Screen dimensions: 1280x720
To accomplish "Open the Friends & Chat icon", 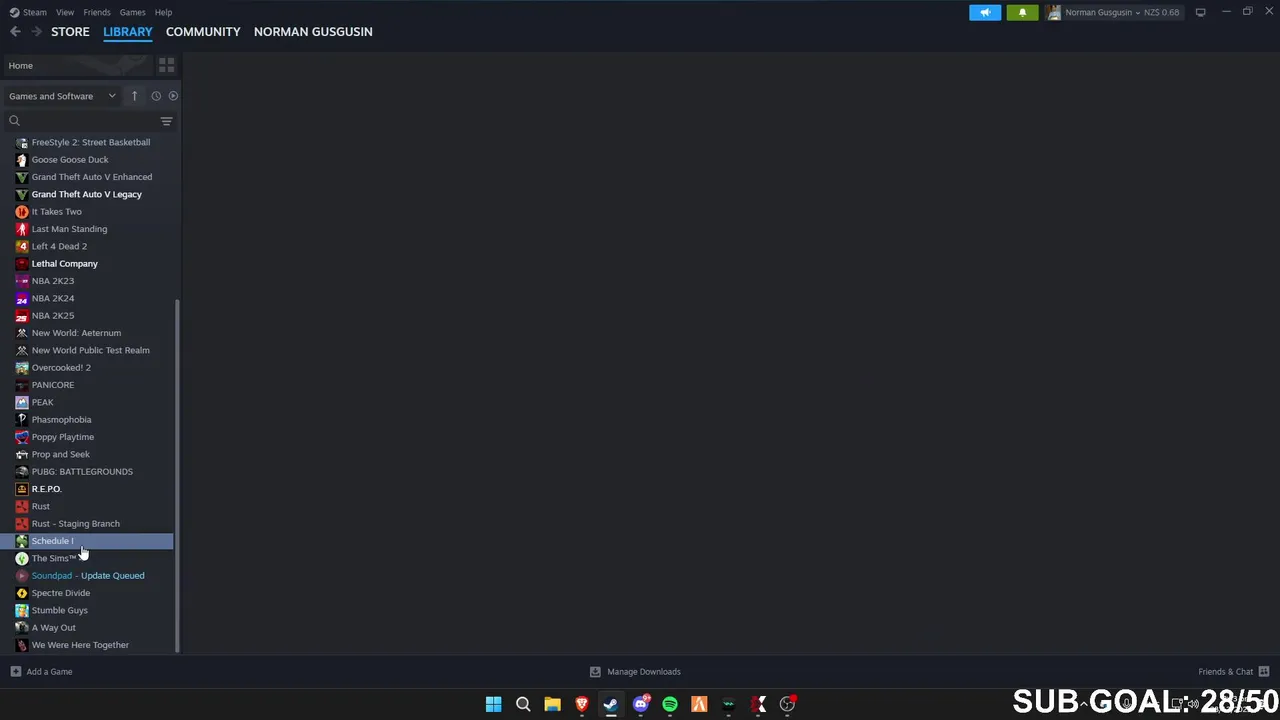I will pos(1264,671).
